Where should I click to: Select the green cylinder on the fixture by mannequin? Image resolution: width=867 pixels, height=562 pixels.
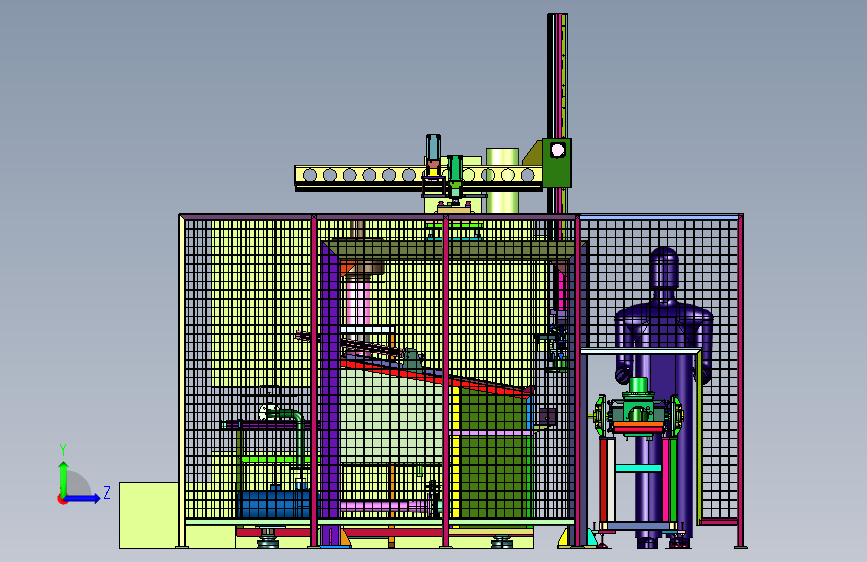click(638, 385)
